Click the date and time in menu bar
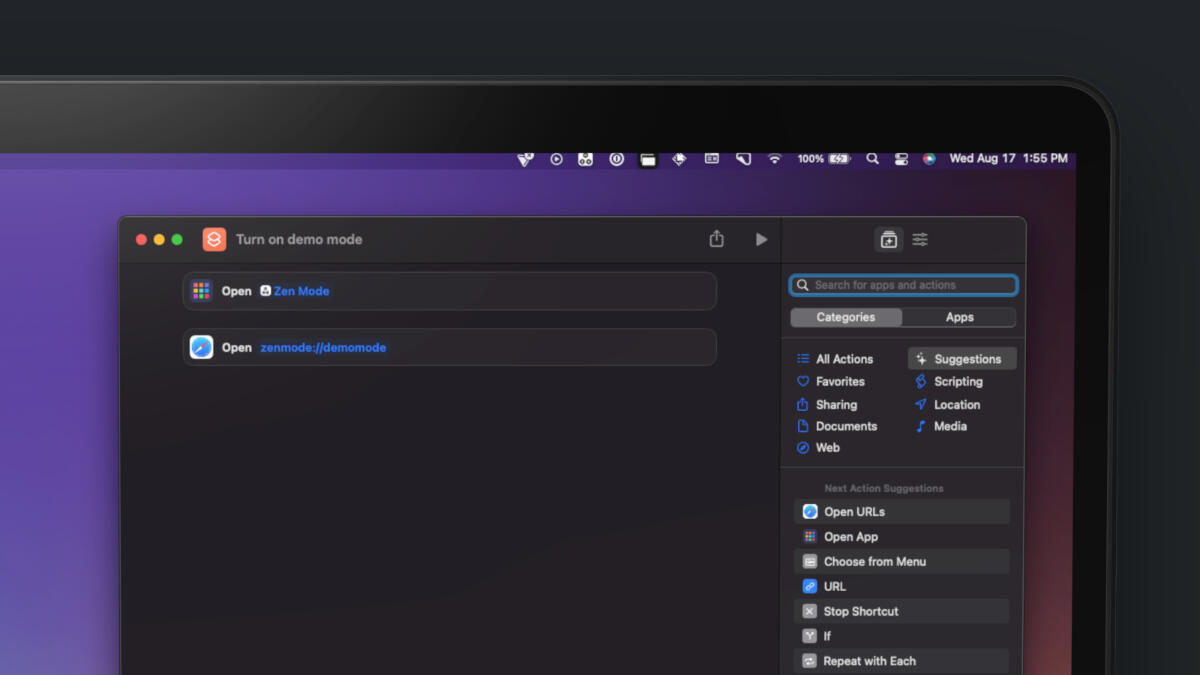 tap(1008, 159)
